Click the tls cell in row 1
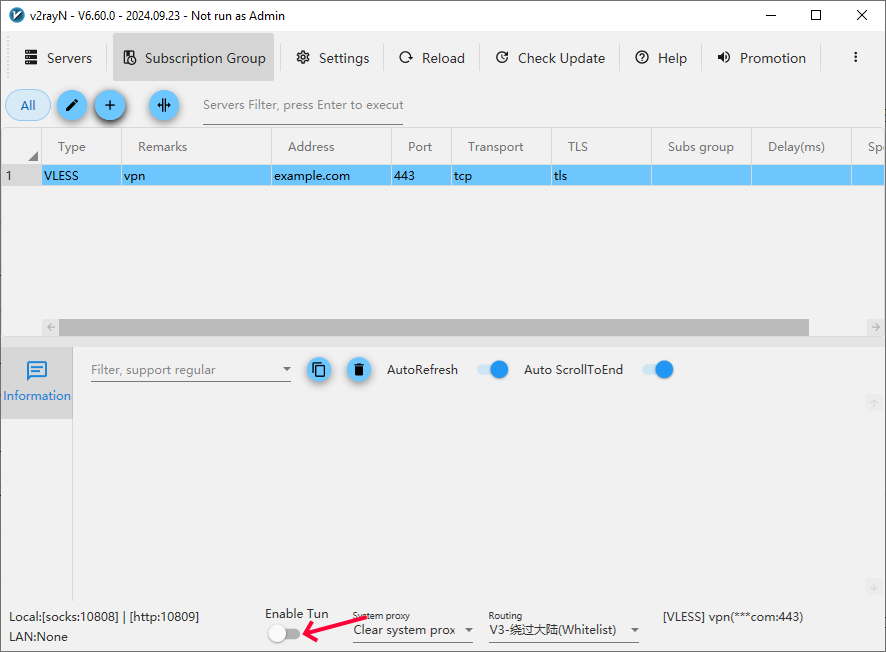The image size is (886, 652). coord(601,176)
